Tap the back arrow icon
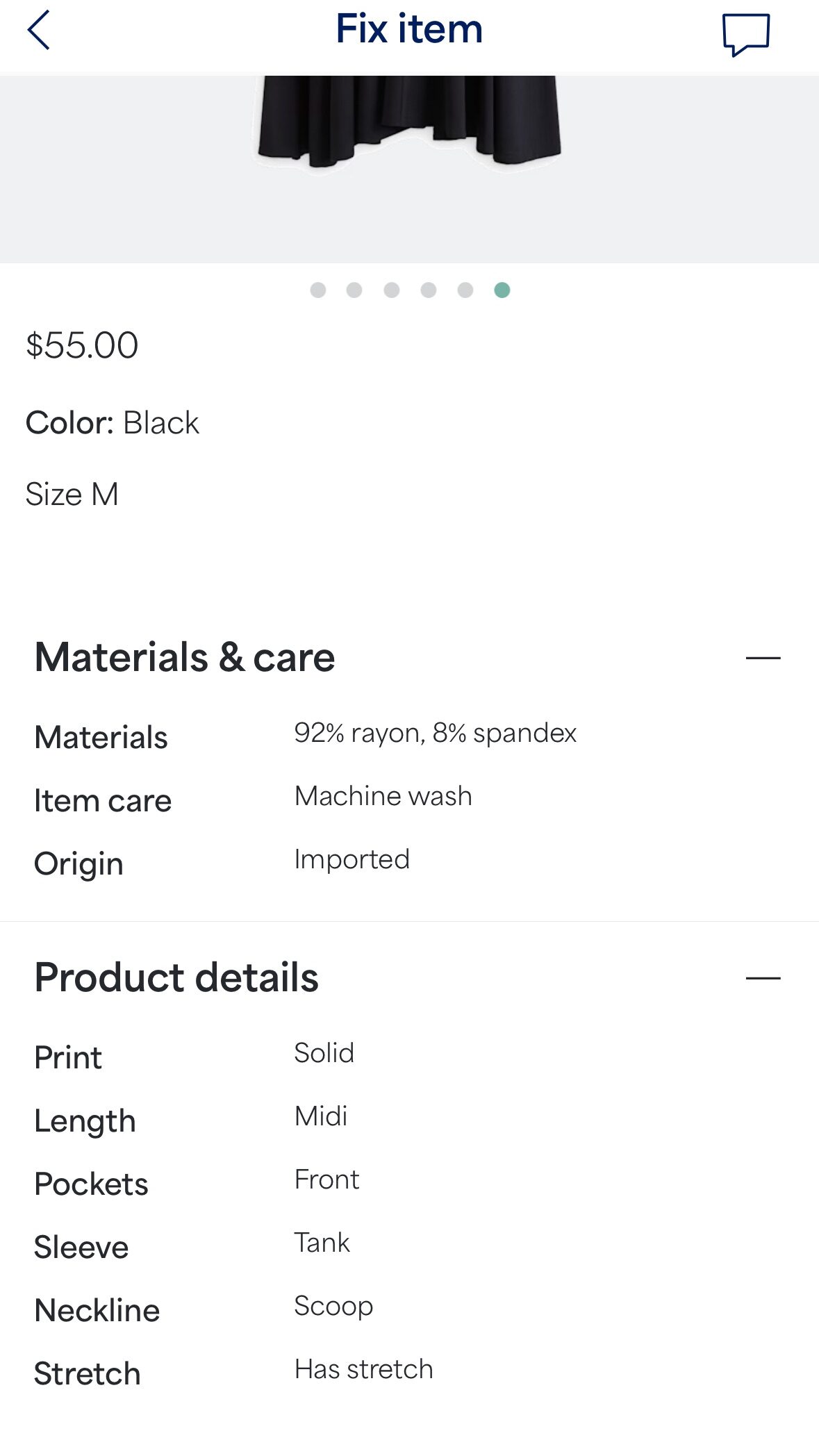This screenshot has height=1456, width=819. pos(39,30)
